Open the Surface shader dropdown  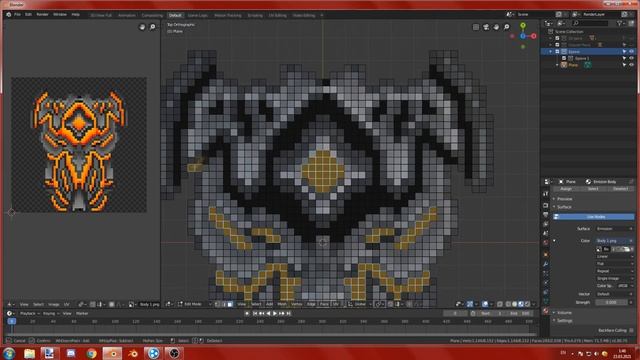click(614, 229)
